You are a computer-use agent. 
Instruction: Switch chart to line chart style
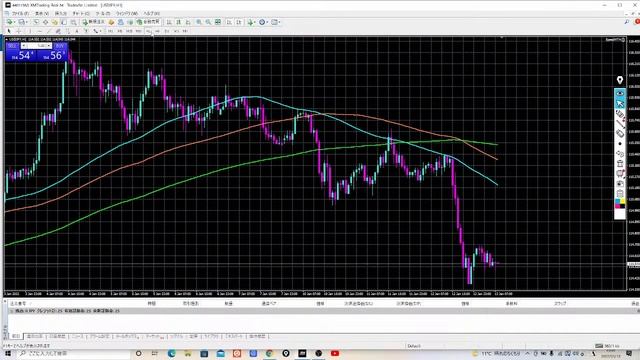pos(188,22)
